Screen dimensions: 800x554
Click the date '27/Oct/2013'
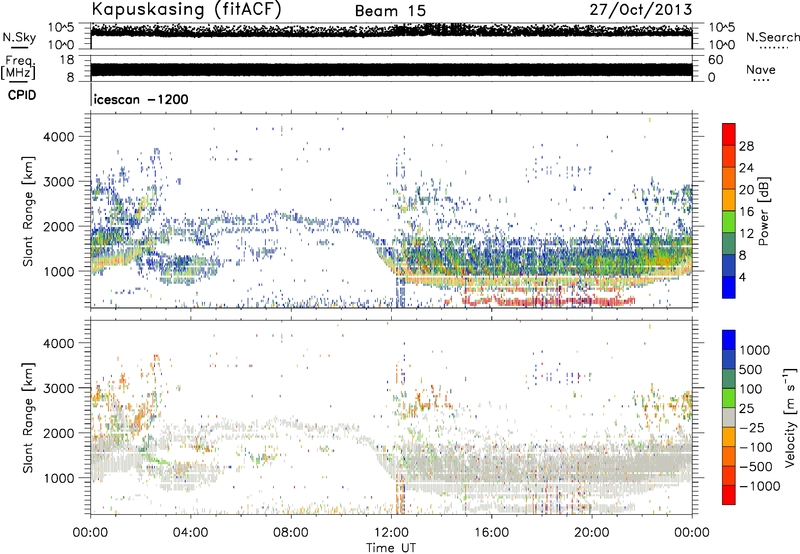tap(641, 10)
